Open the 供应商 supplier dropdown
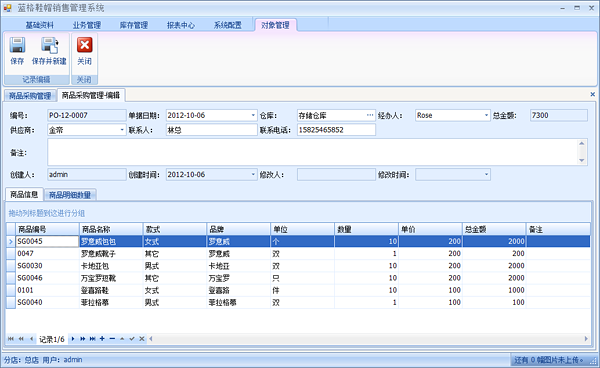600x368 pixels. [122, 130]
